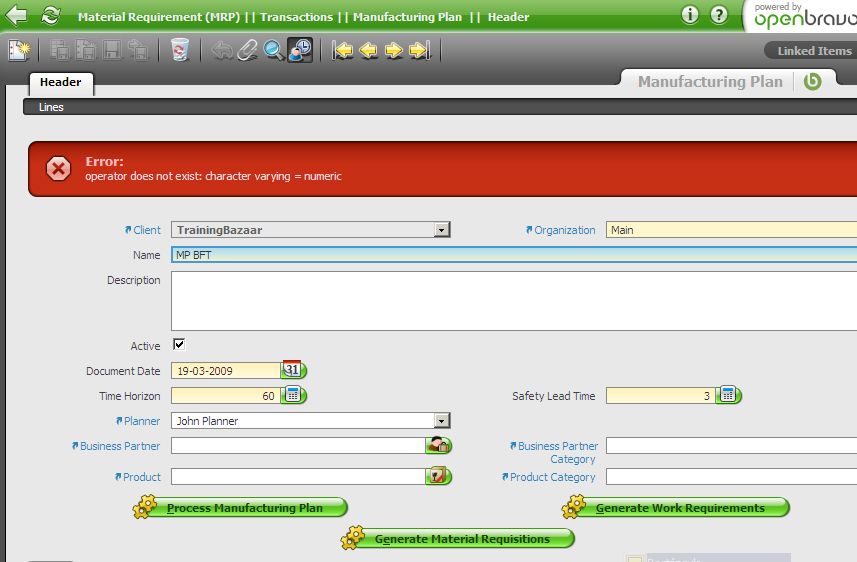Open the Help question mark icon
The image size is (857, 562).
click(719, 15)
